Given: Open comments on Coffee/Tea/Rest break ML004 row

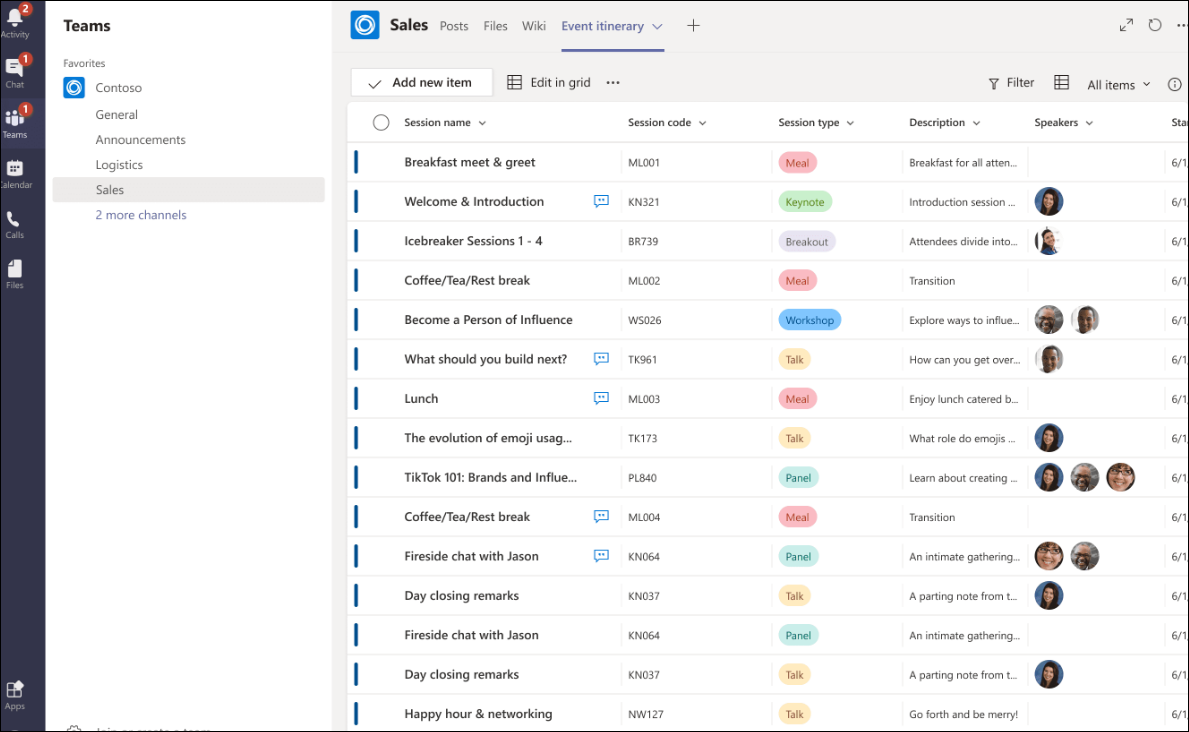Looking at the screenshot, I should pyautogui.click(x=601, y=517).
